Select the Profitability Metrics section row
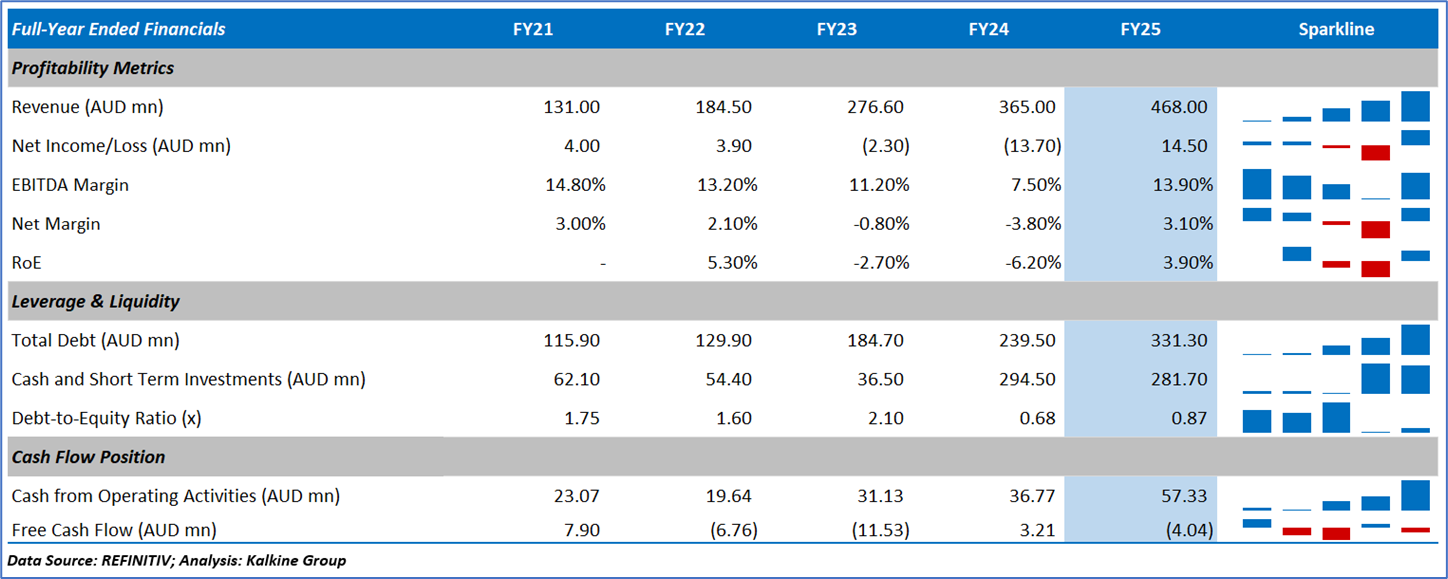The height and width of the screenshot is (579, 1448). [x=93, y=68]
